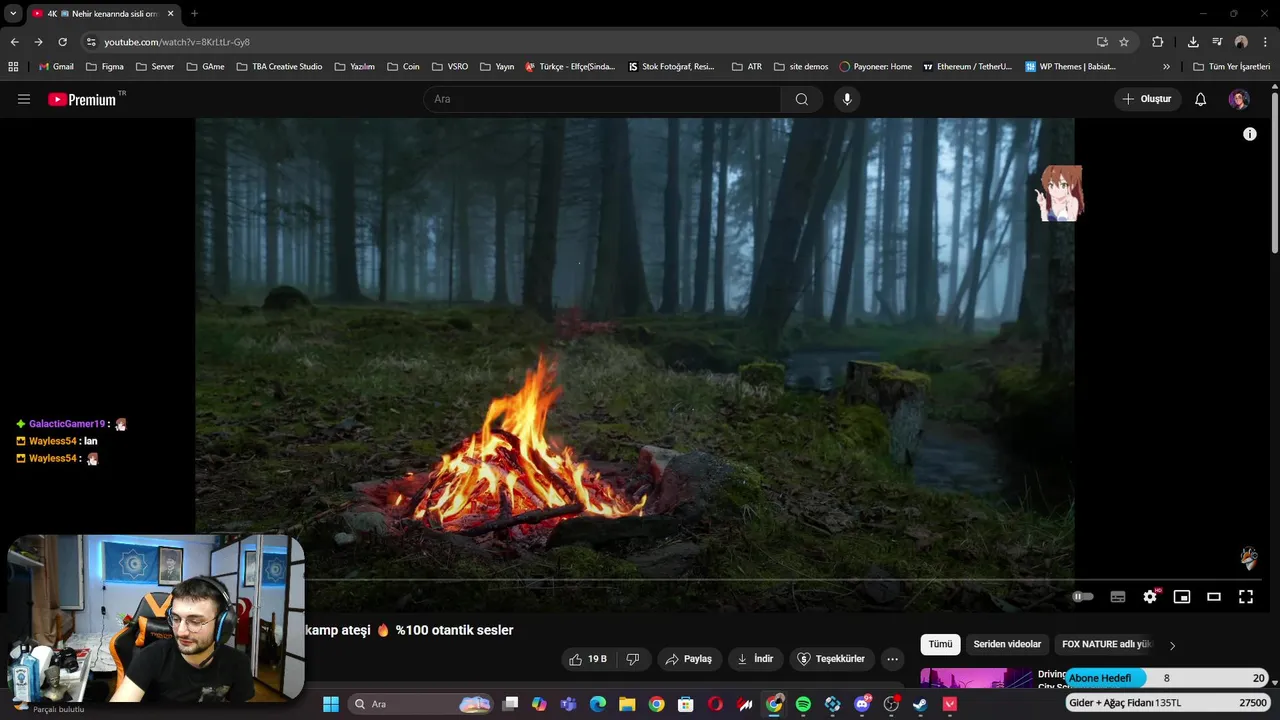Image resolution: width=1280 pixels, height=720 pixels.
Task: Click the YouTube search magnifier button
Action: pos(802,99)
